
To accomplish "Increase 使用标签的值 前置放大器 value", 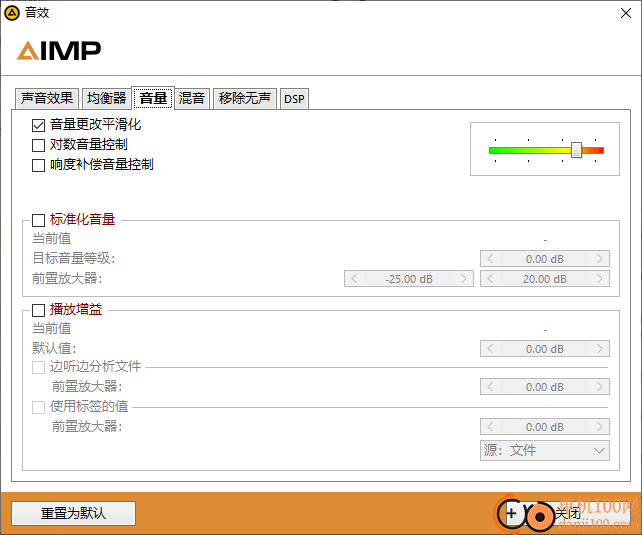I will (x=600, y=427).
